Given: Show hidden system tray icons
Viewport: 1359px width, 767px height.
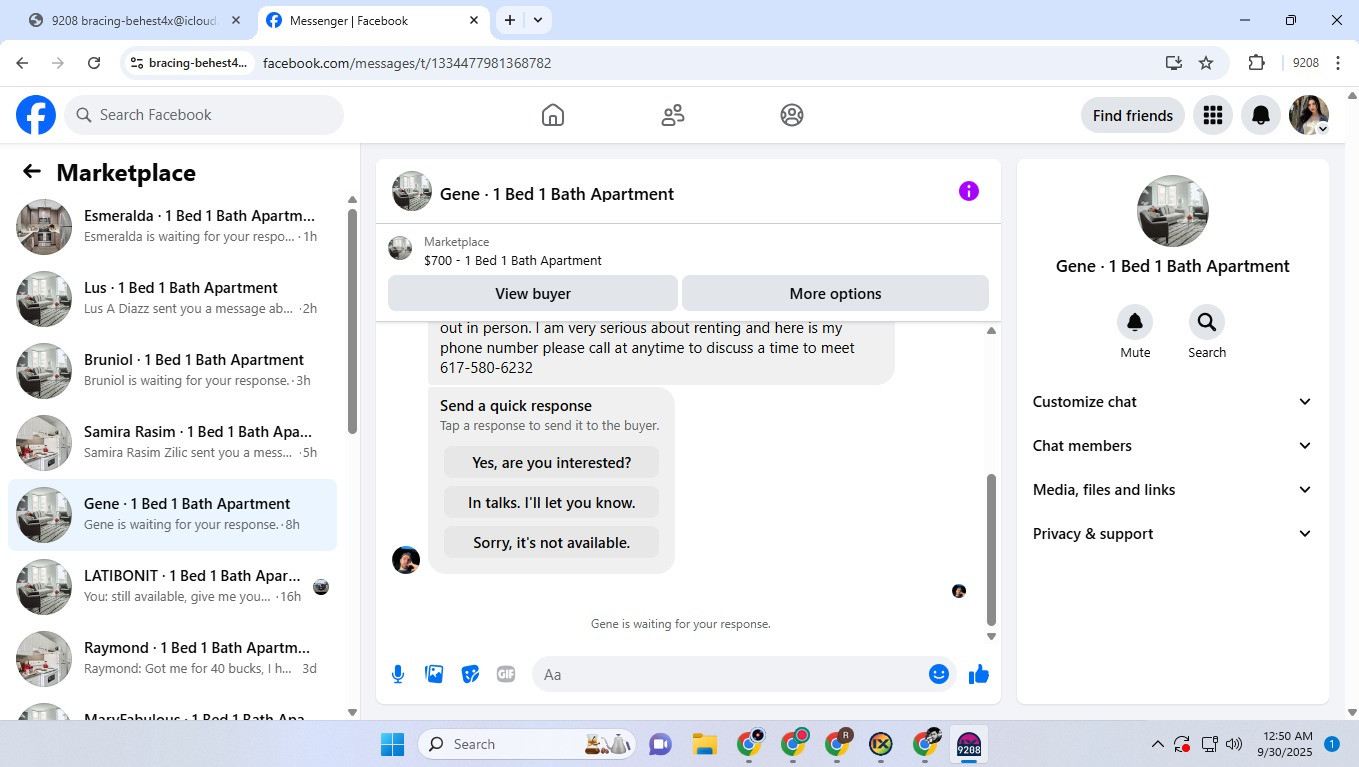Looking at the screenshot, I should (x=1158, y=744).
